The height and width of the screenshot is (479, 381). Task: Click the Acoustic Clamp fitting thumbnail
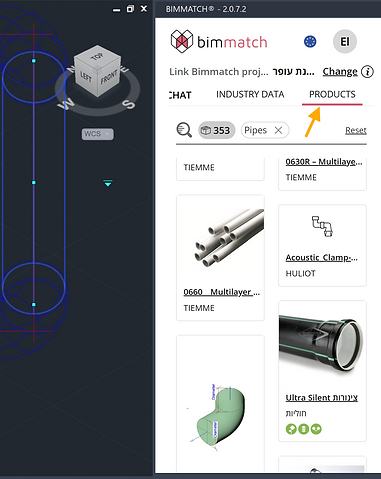(x=322, y=226)
